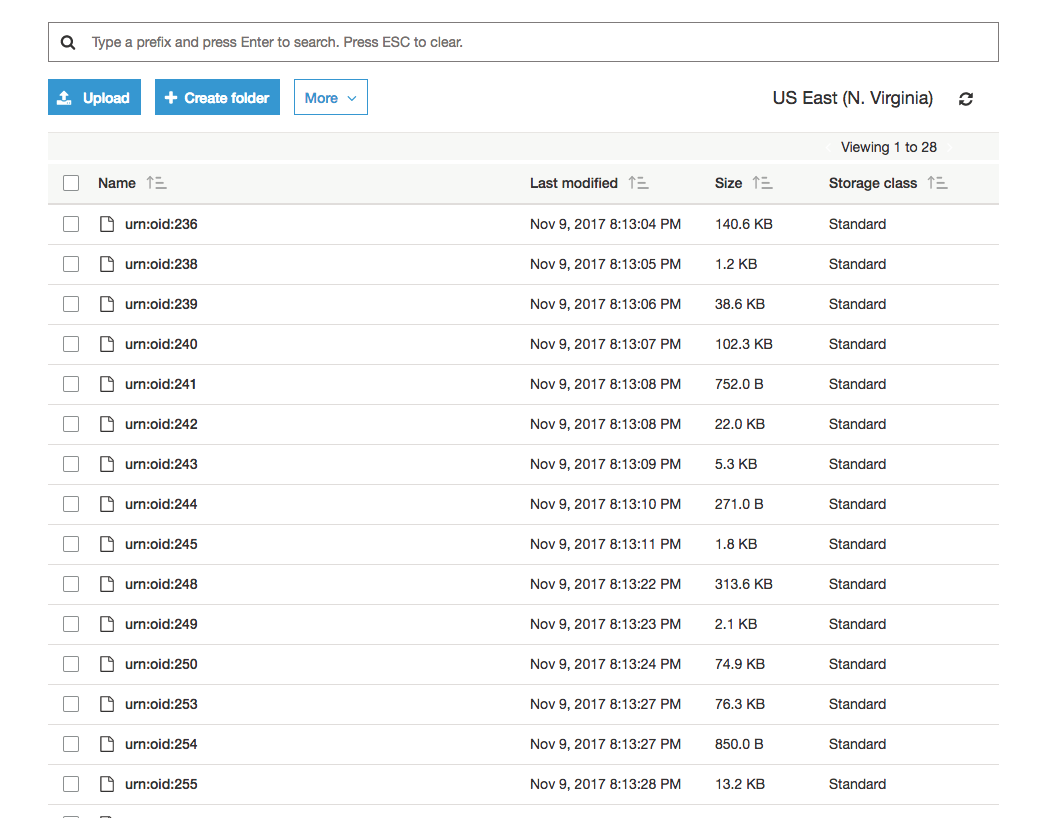Tick the urn:oid:240 row checkbox

coord(71,344)
